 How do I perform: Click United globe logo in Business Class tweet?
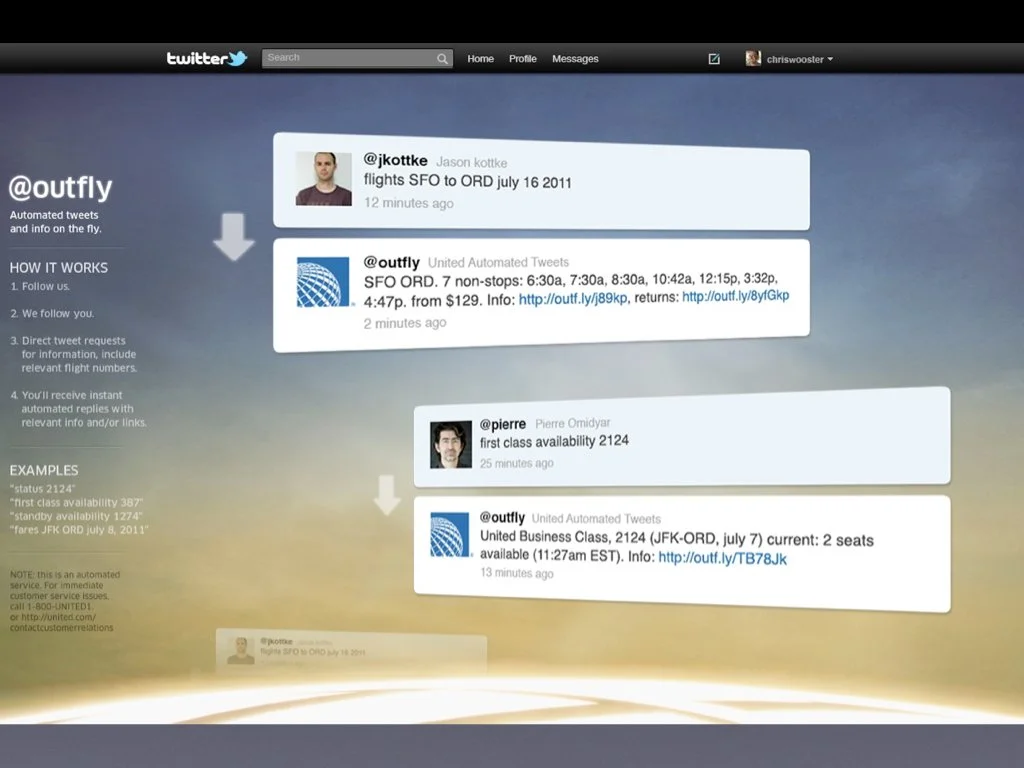click(449, 534)
